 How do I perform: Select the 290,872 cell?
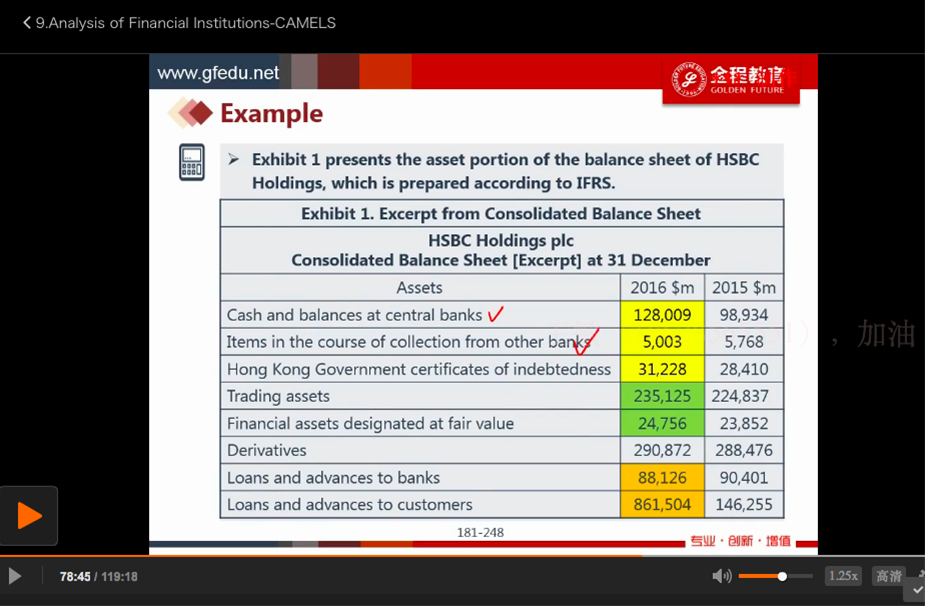[x=662, y=450]
